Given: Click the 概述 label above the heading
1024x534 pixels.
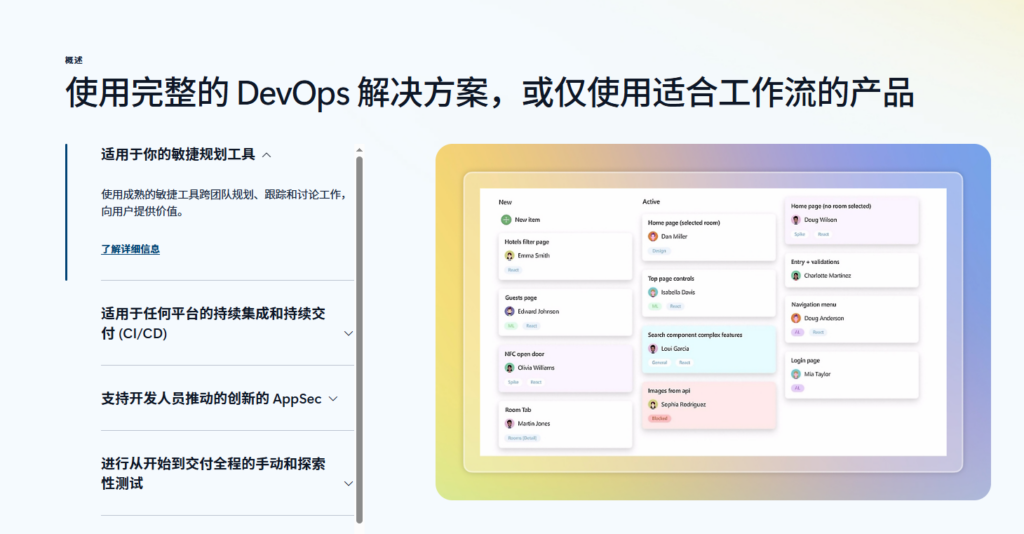Looking at the screenshot, I should tap(74, 60).
